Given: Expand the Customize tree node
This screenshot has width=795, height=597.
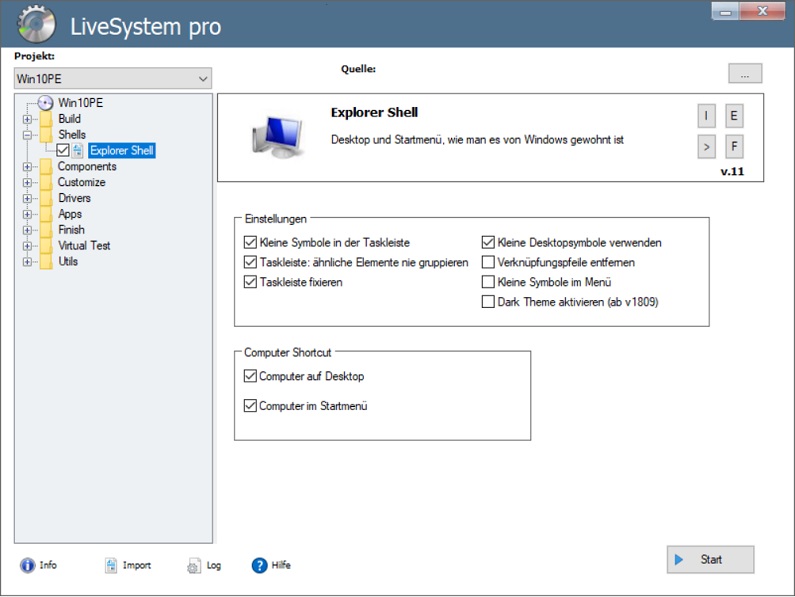Looking at the screenshot, I should [x=27, y=183].
